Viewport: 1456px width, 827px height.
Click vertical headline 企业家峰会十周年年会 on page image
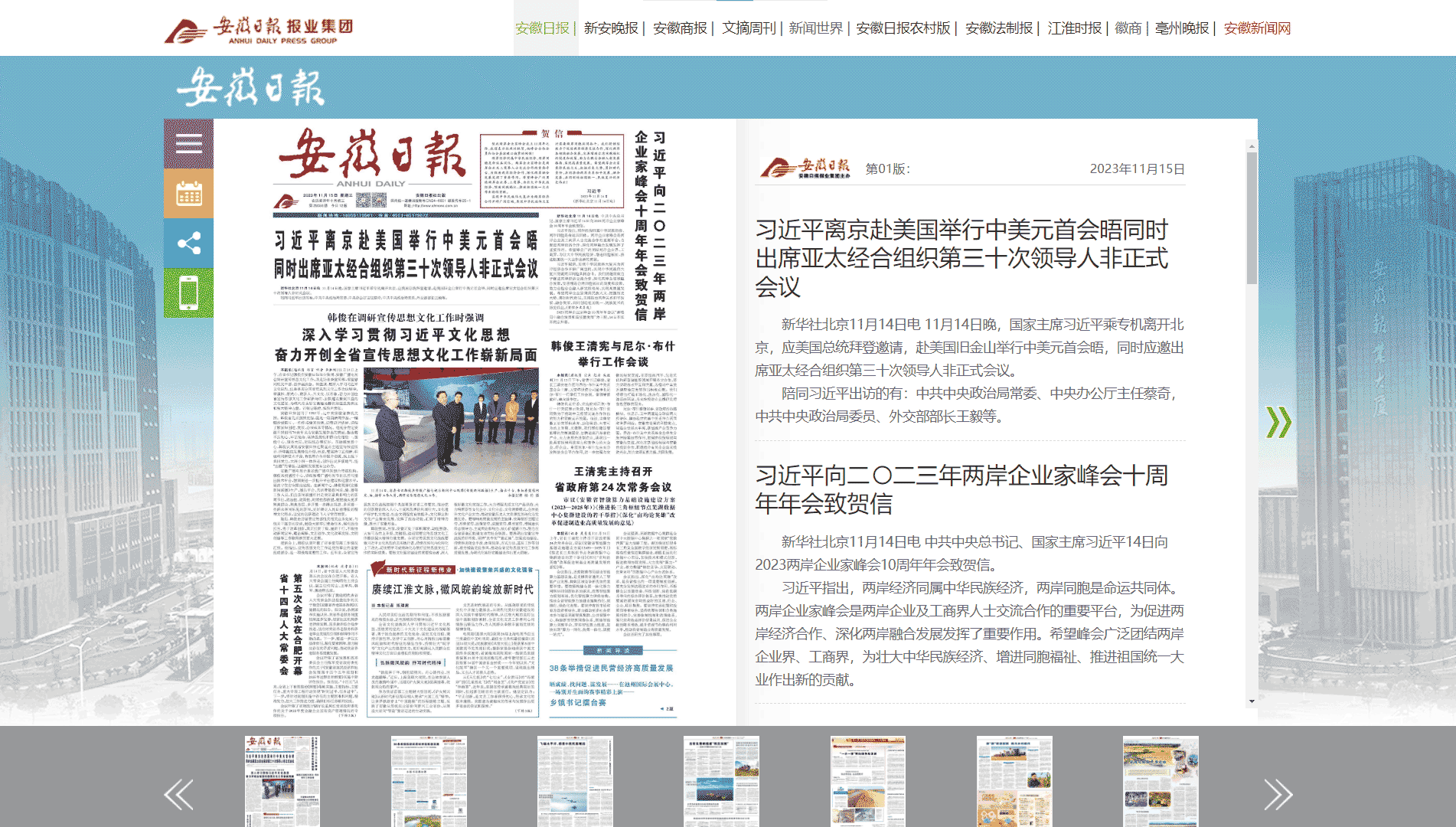641,226
